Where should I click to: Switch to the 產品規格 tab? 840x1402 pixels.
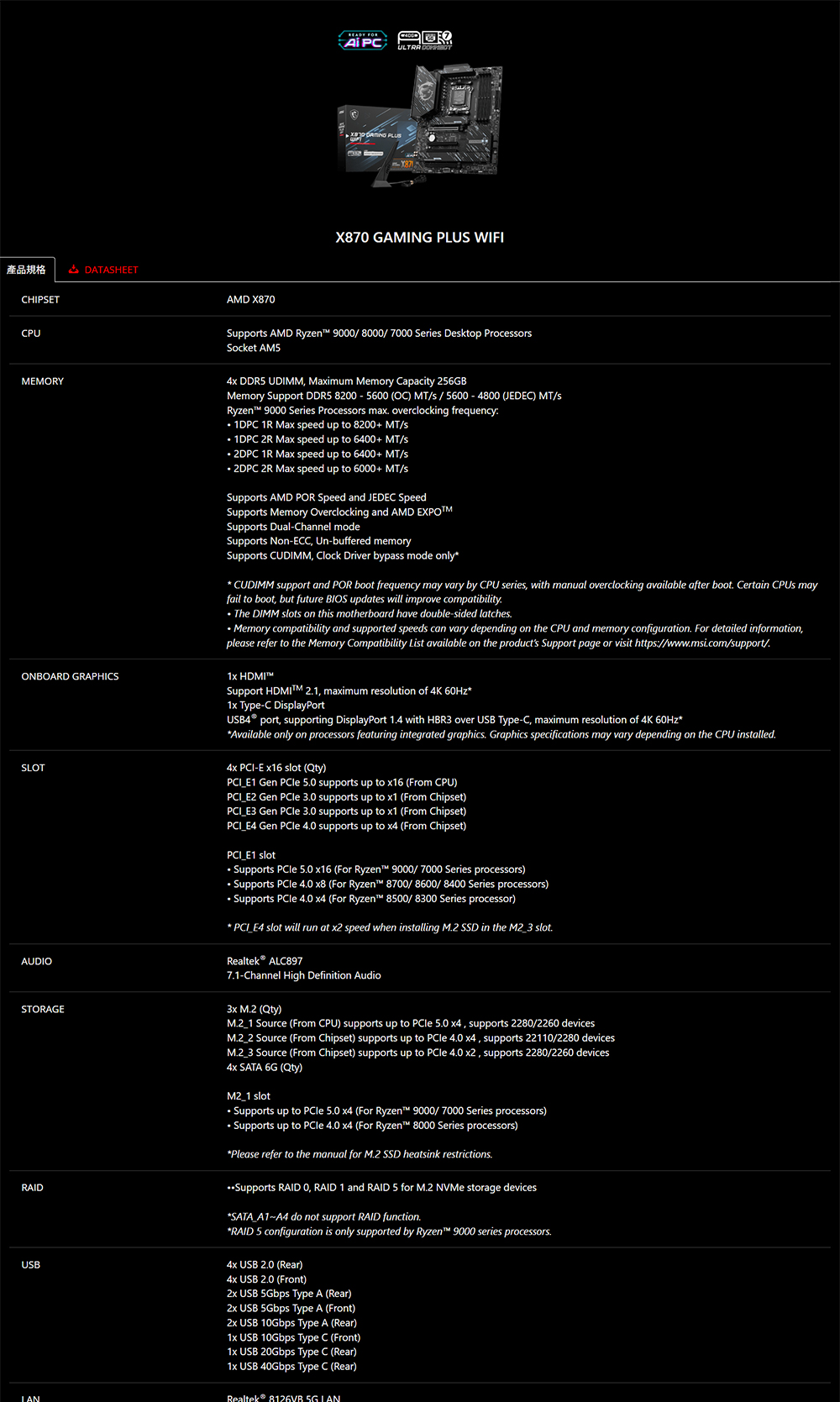[x=27, y=270]
